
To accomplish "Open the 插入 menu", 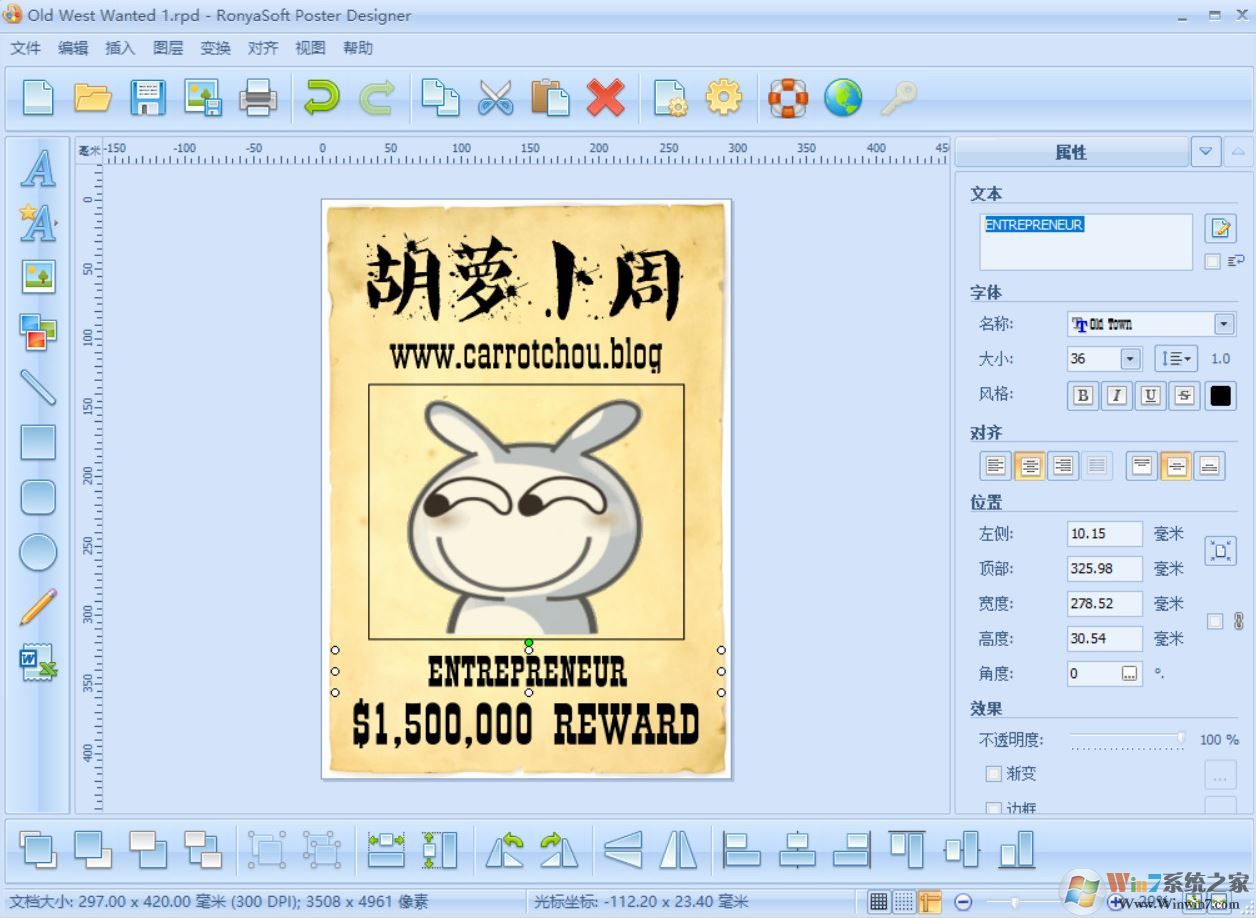I will [119, 47].
